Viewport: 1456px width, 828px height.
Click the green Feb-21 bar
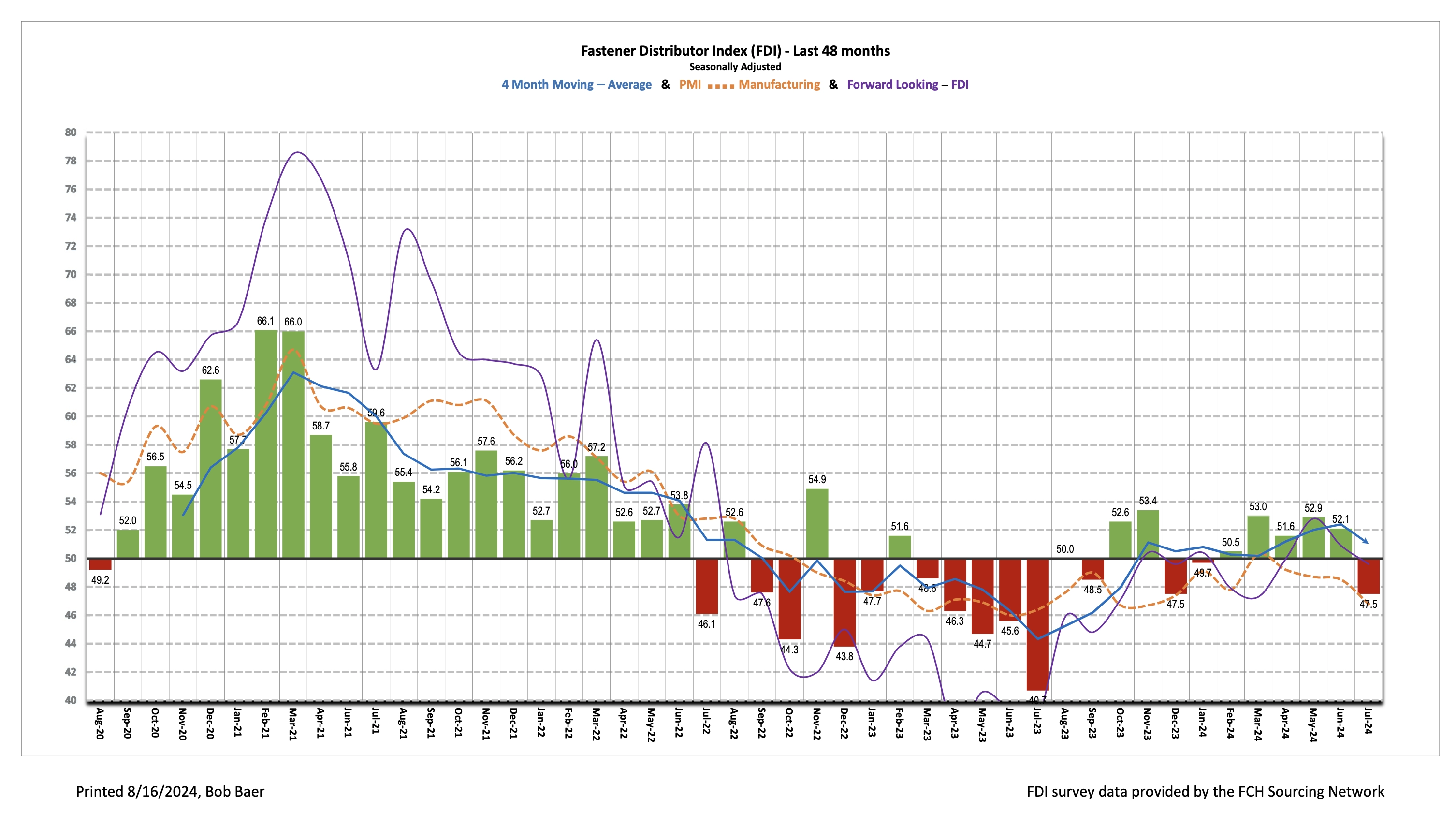tap(265, 444)
